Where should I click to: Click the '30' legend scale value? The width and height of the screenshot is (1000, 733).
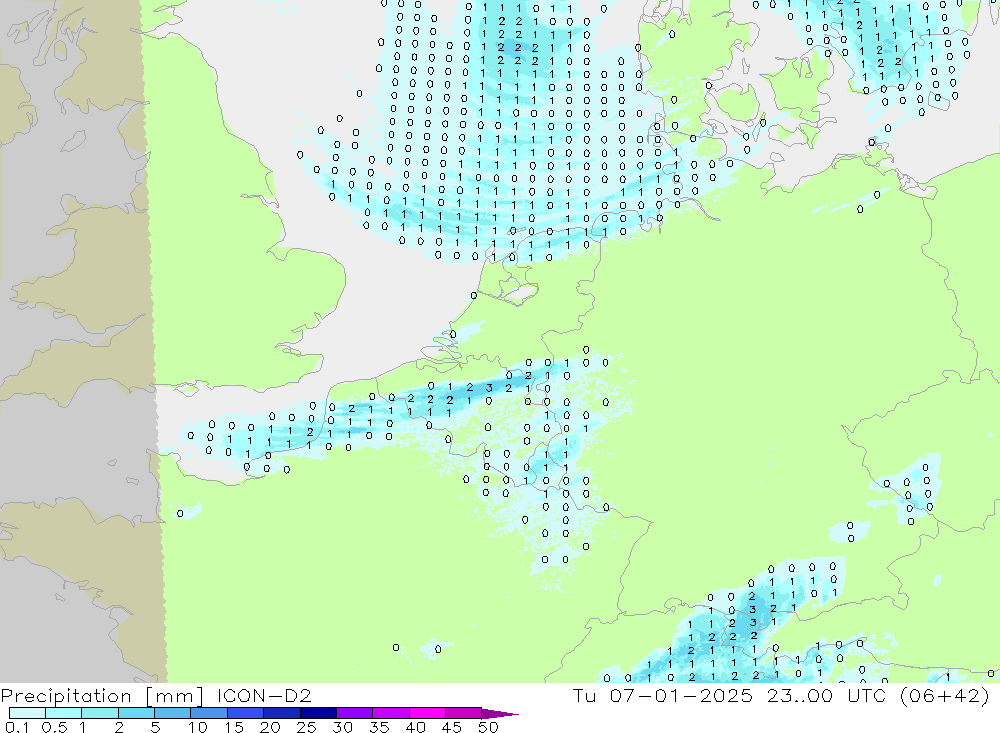[x=343, y=727]
